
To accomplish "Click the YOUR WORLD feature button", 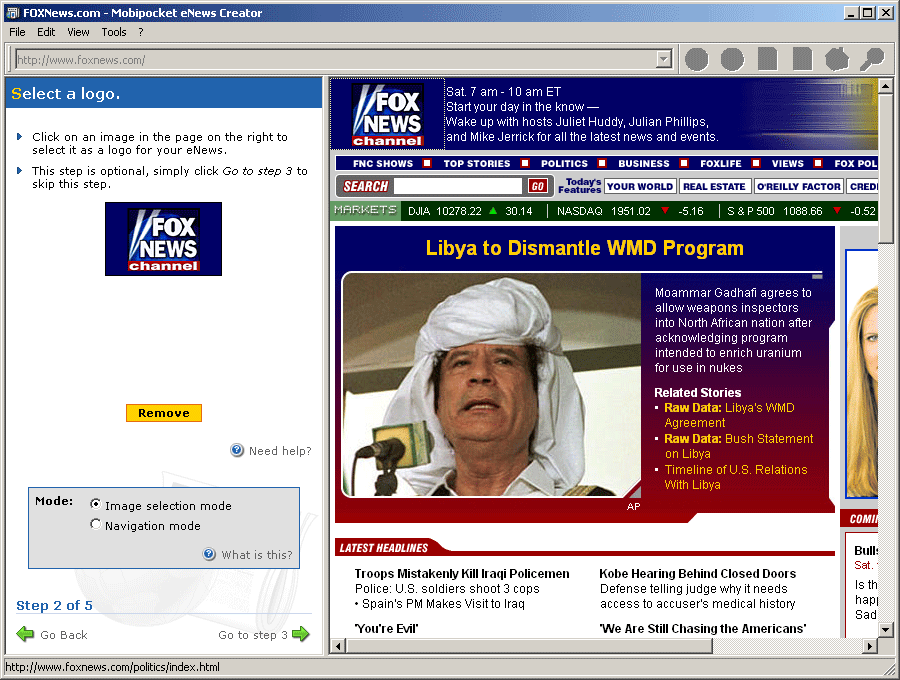I will coord(639,186).
